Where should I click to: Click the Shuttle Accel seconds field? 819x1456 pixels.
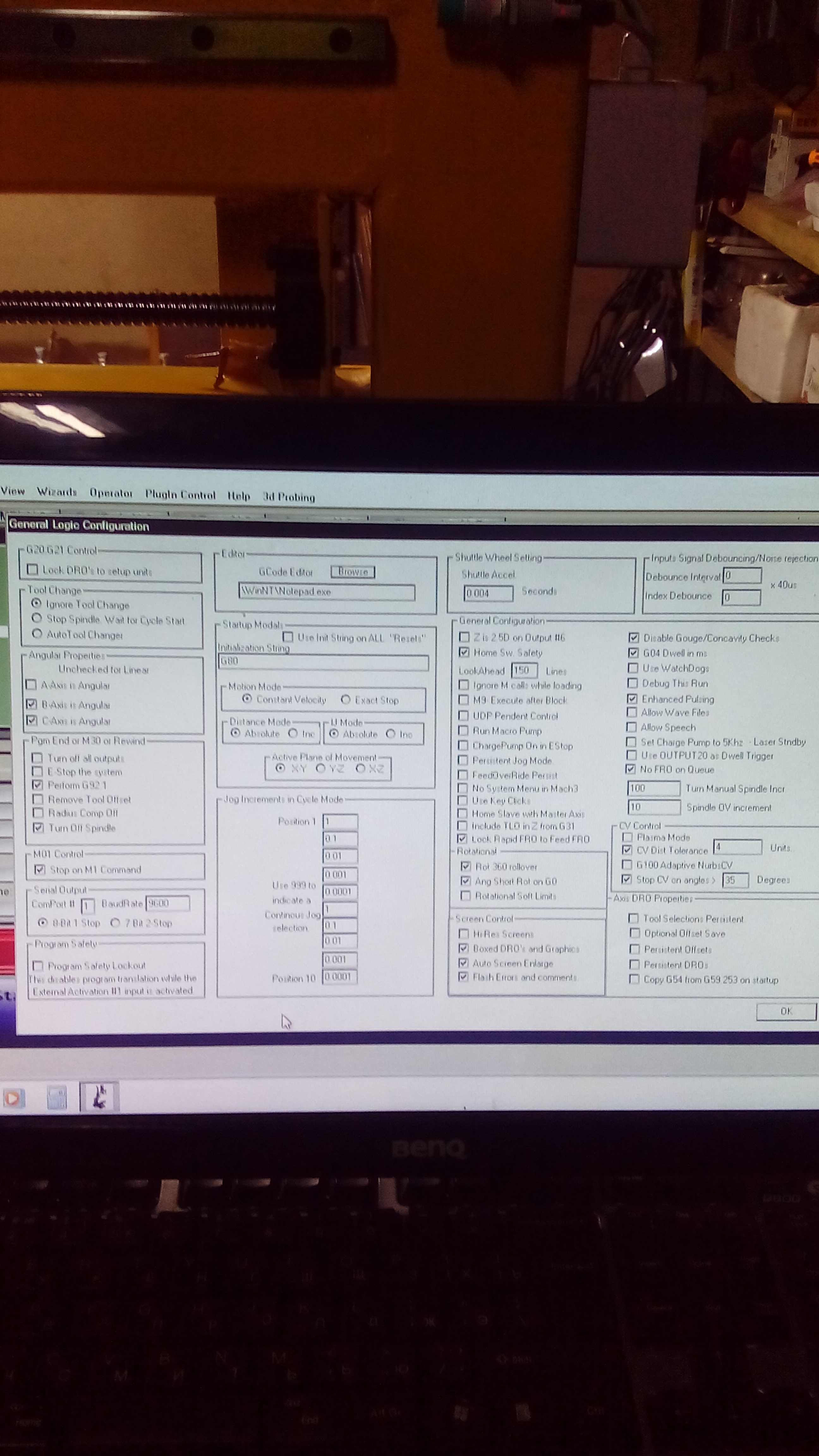coord(488,593)
